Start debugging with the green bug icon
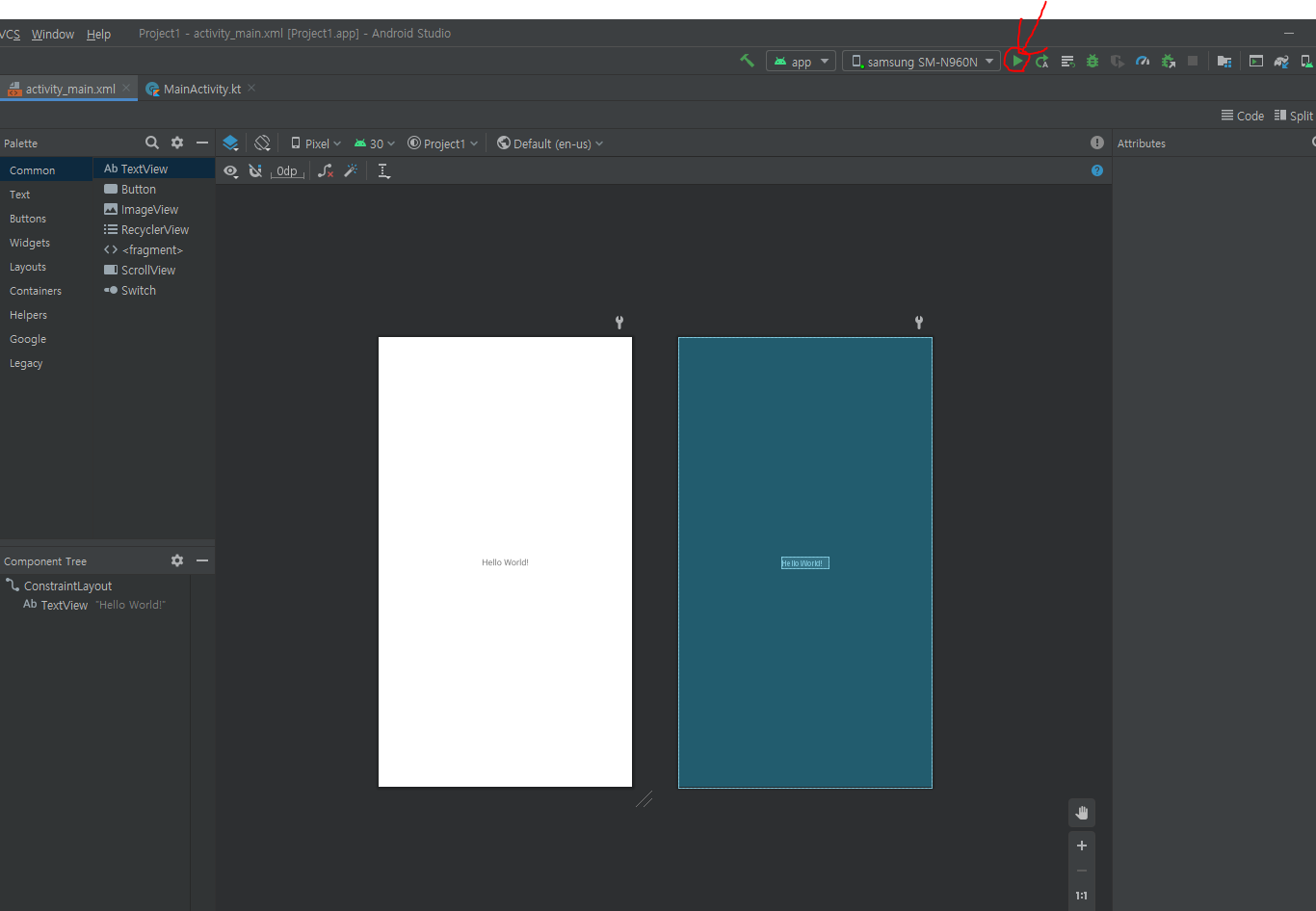The image size is (1316, 911). coord(1092,61)
